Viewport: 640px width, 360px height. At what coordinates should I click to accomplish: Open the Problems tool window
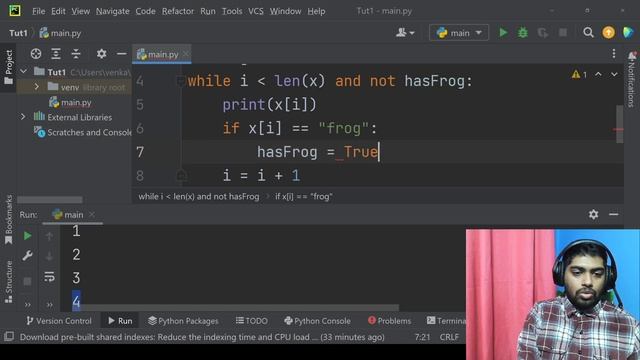pyautogui.click(x=389, y=321)
